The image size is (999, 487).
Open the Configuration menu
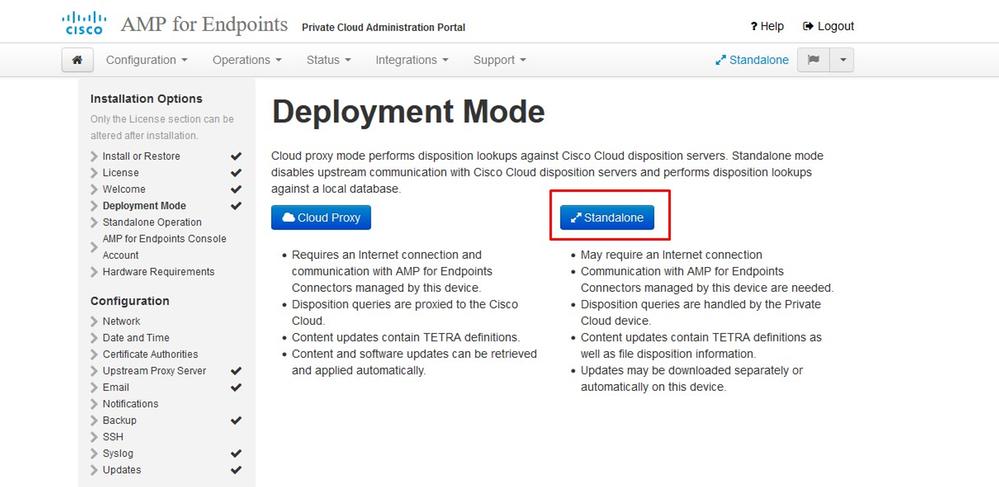(147, 60)
